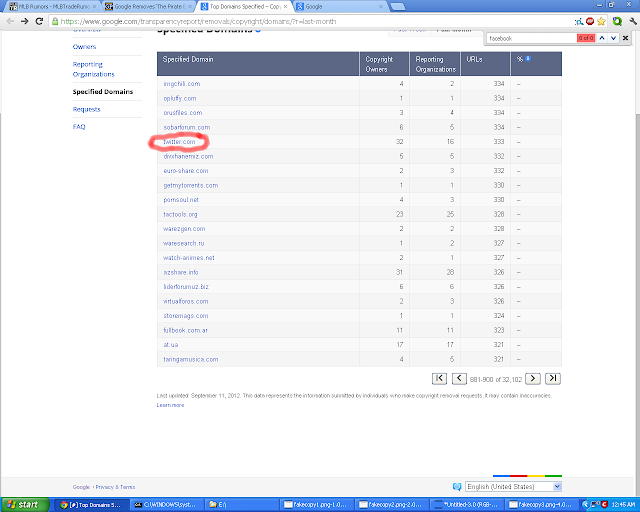Image resolution: width=640 pixels, height=512 pixels.
Task: Open the language dropdown English (United States)
Action: tap(513, 486)
